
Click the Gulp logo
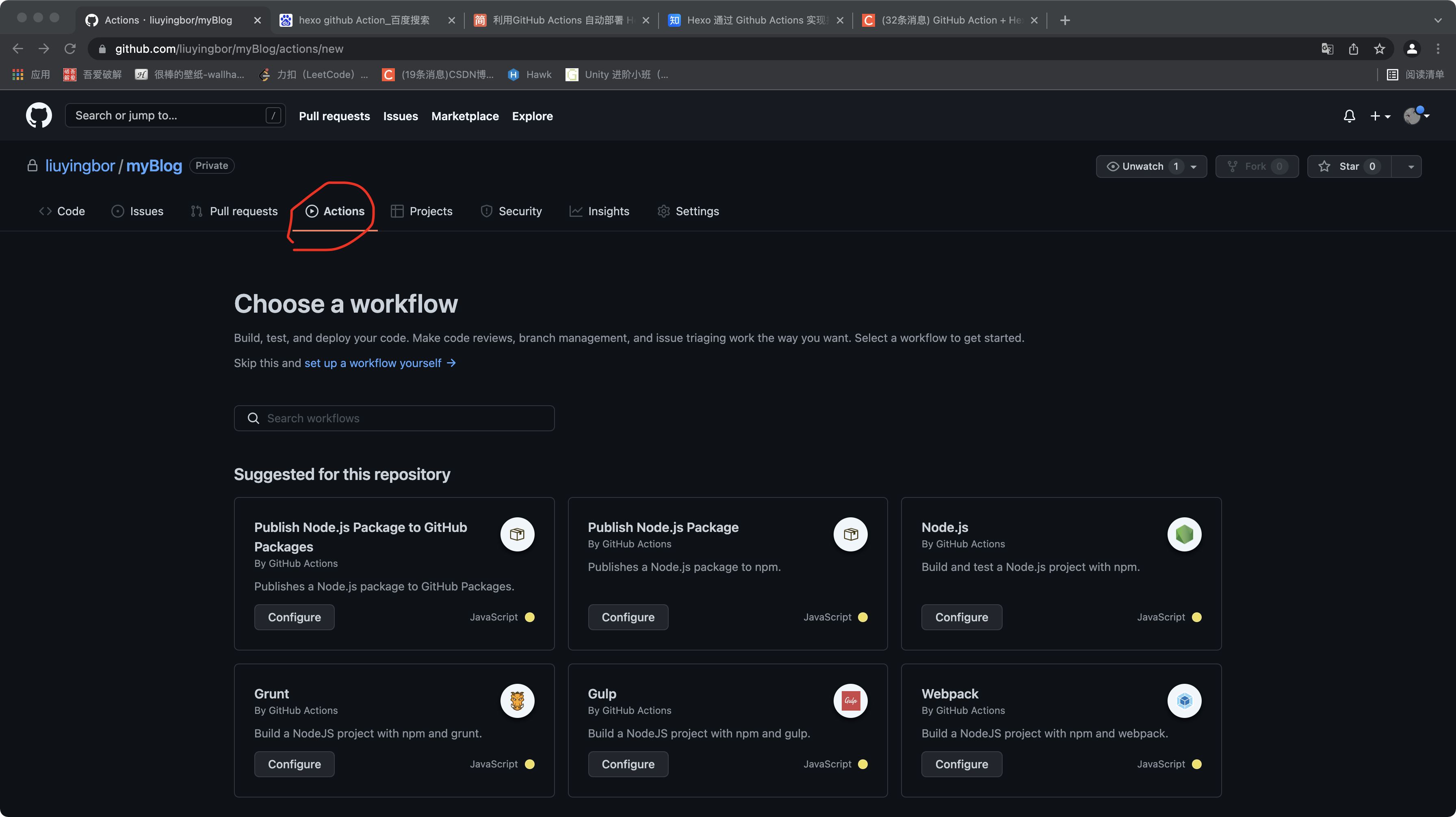point(851,700)
